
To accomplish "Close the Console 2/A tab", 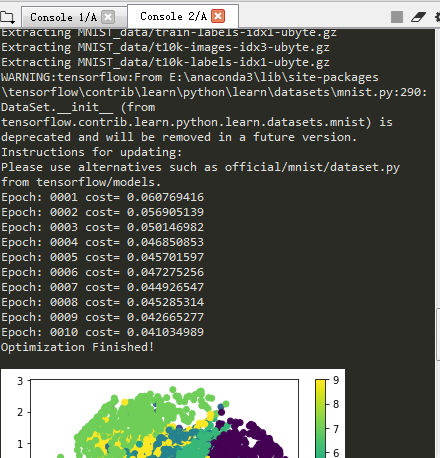I will click(218, 16).
